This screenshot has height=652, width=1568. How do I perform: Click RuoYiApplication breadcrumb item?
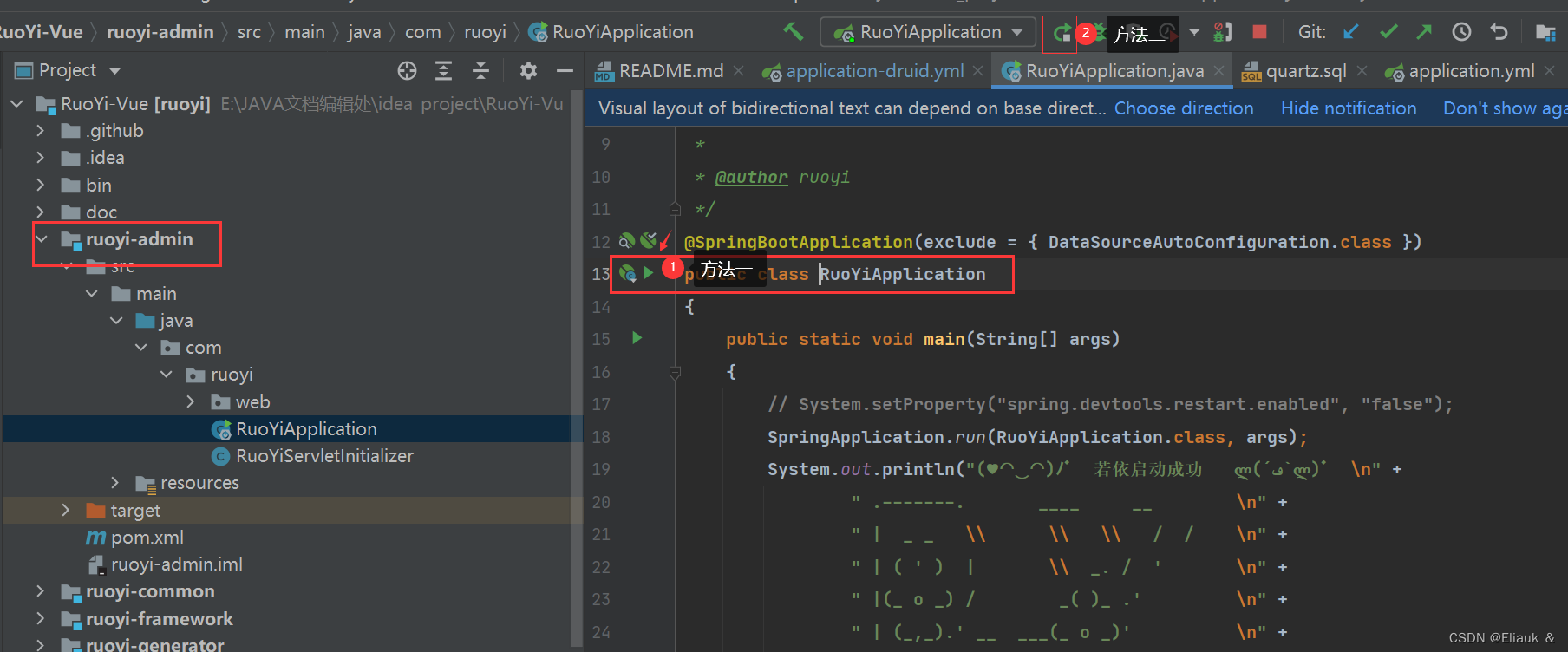(x=611, y=32)
